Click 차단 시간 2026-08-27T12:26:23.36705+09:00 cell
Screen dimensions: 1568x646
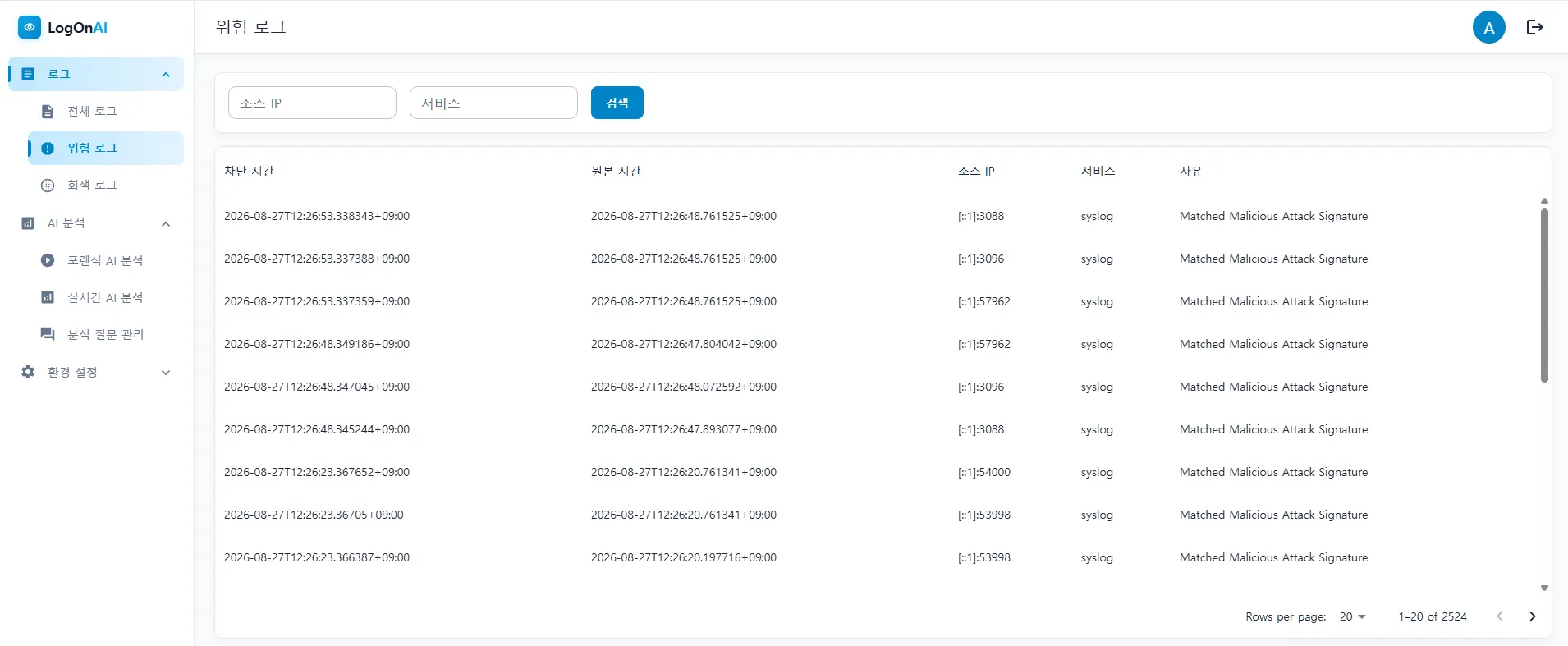click(x=314, y=515)
